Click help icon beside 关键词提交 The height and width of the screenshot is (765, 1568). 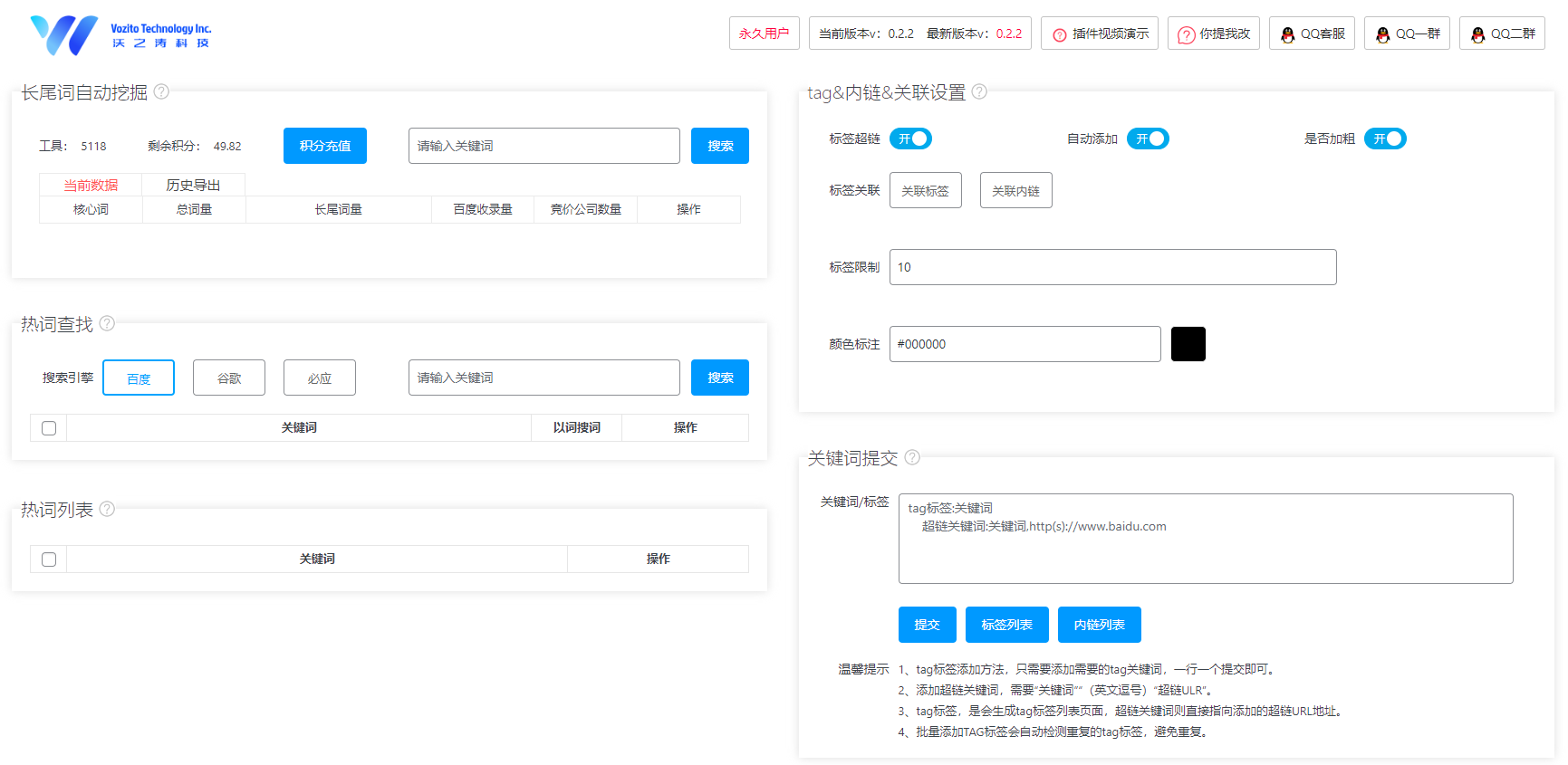coord(912,457)
